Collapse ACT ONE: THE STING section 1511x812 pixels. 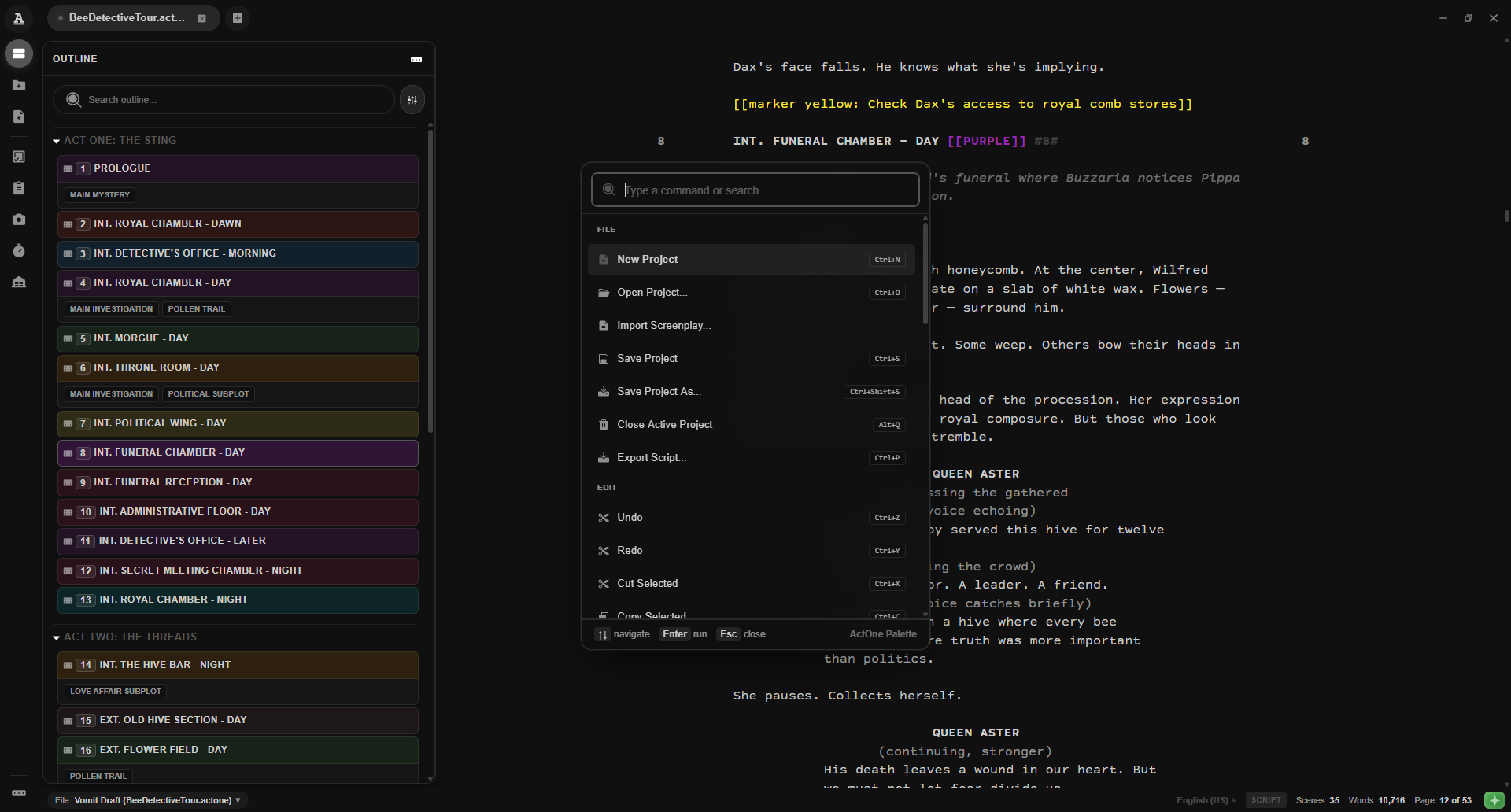pyautogui.click(x=57, y=141)
